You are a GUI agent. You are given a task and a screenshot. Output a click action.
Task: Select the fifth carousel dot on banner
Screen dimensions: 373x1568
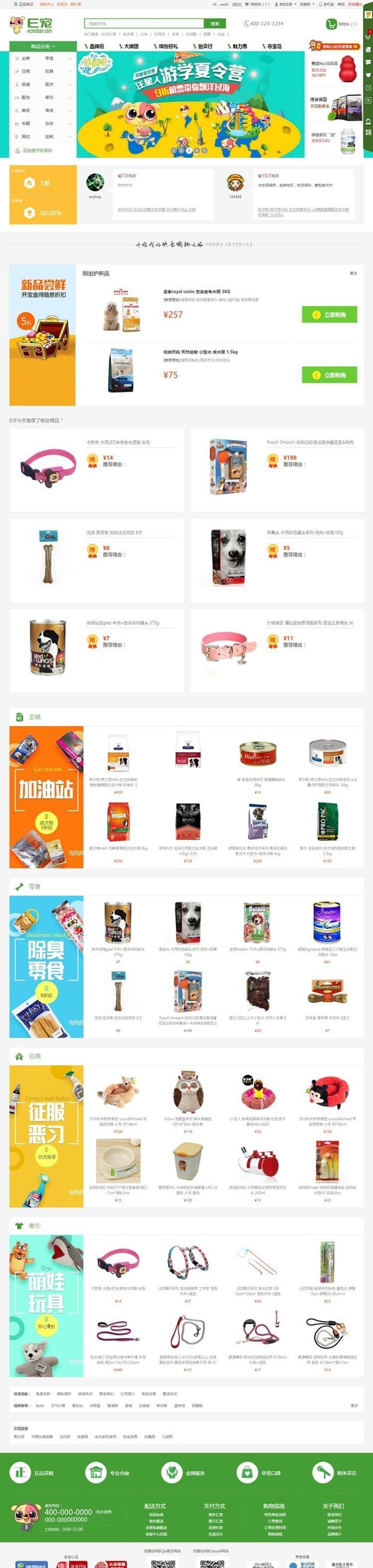click(x=204, y=150)
